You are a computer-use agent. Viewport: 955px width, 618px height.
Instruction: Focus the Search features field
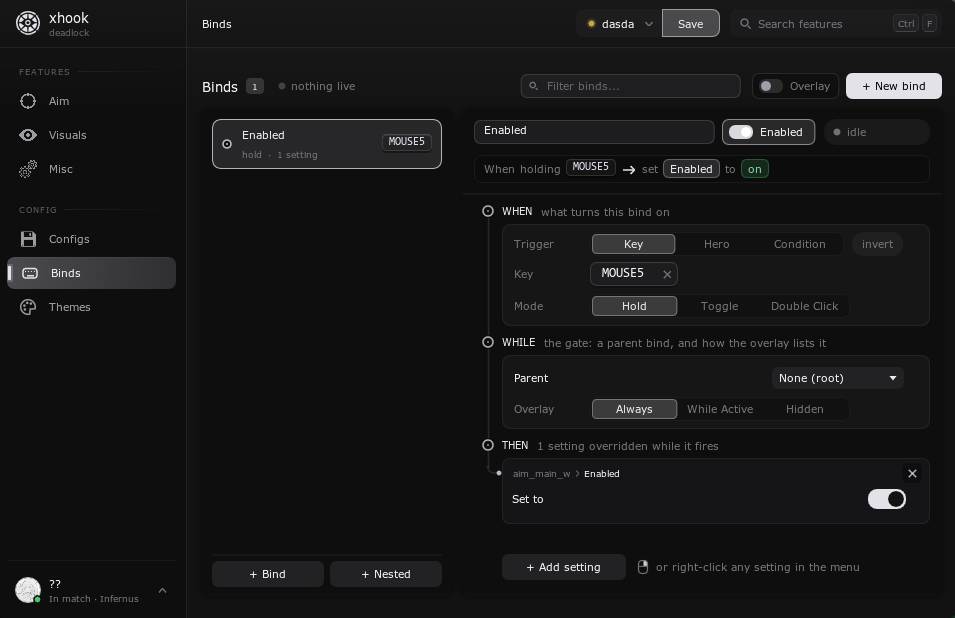(836, 24)
